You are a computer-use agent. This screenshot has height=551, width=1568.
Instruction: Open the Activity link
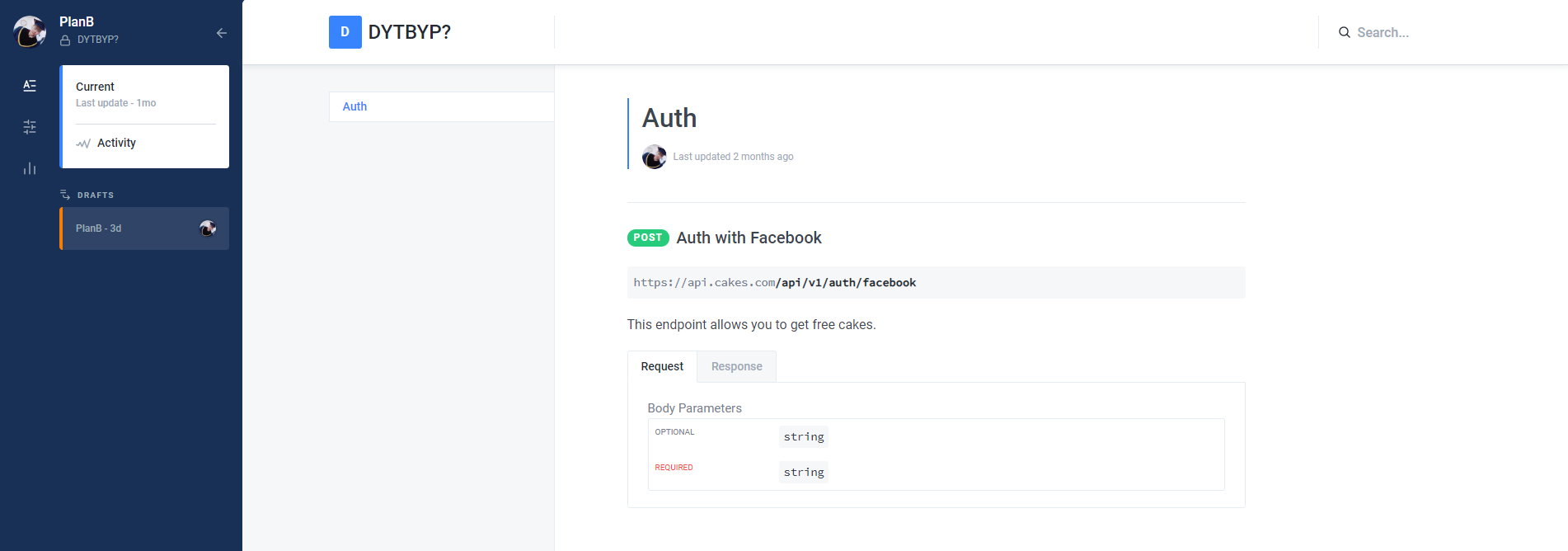click(116, 143)
